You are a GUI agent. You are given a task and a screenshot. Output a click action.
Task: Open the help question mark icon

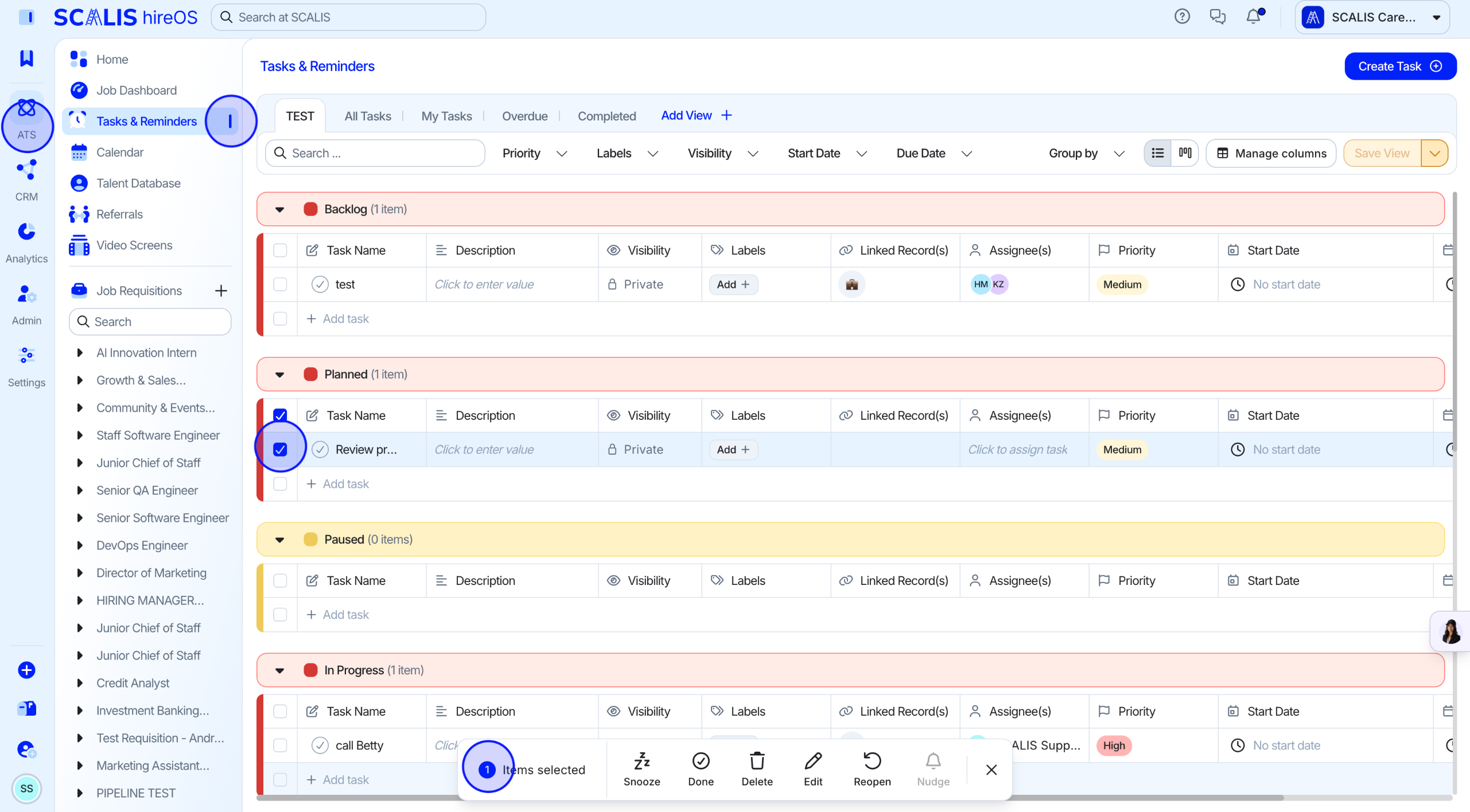pos(1181,17)
